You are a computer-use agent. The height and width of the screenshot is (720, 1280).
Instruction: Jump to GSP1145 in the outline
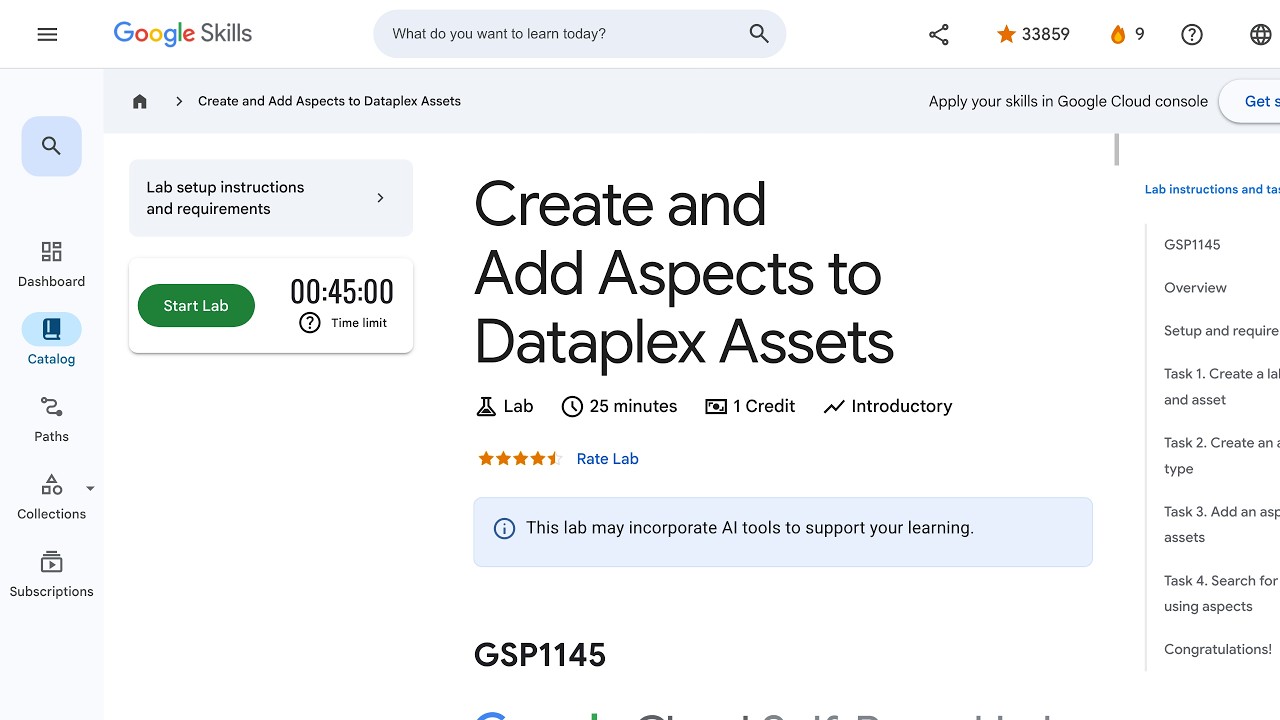(x=1192, y=244)
